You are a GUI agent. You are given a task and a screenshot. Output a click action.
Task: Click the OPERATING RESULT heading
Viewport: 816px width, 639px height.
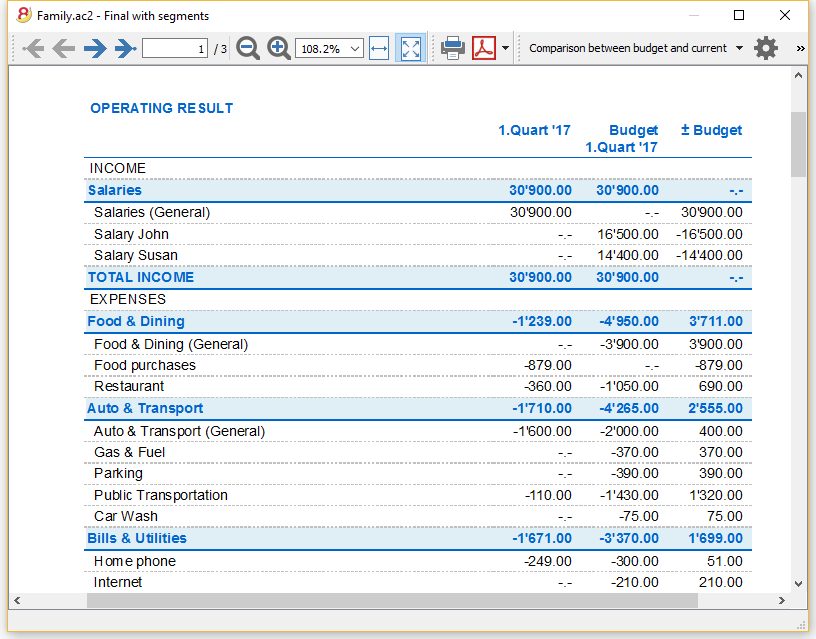click(161, 108)
